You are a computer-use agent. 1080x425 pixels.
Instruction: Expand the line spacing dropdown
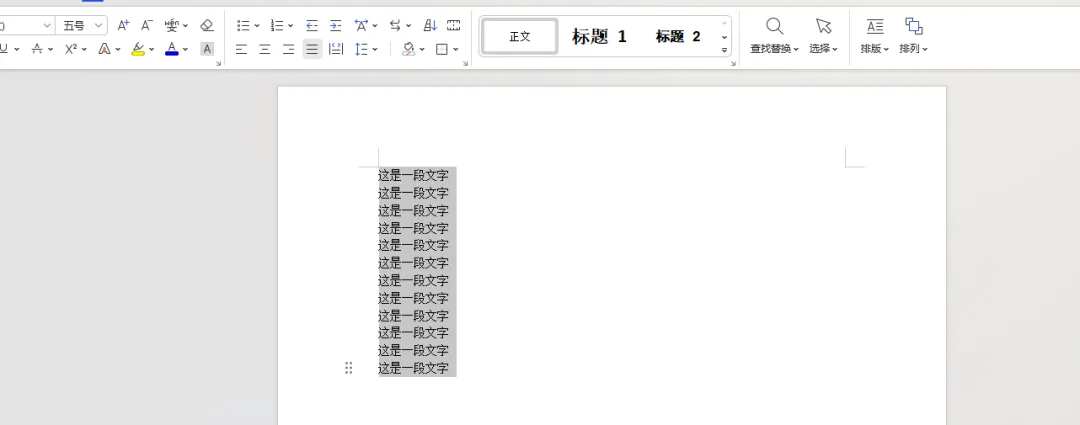[x=374, y=49]
